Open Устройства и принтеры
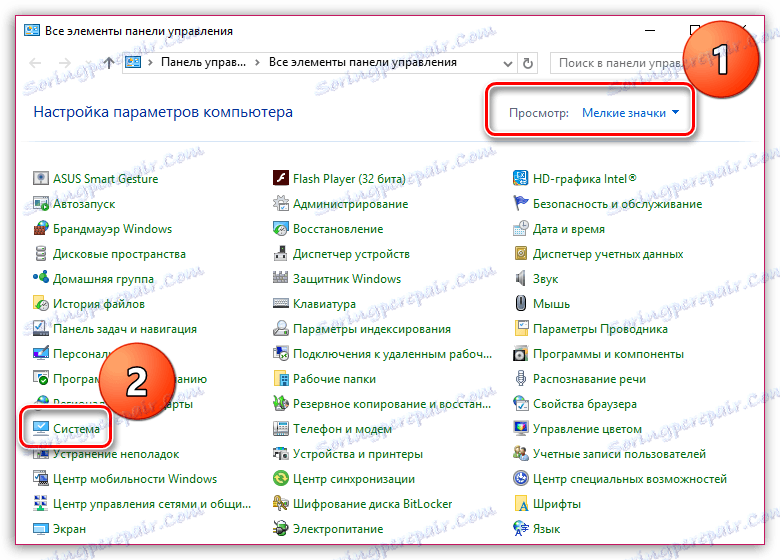 (x=358, y=454)
